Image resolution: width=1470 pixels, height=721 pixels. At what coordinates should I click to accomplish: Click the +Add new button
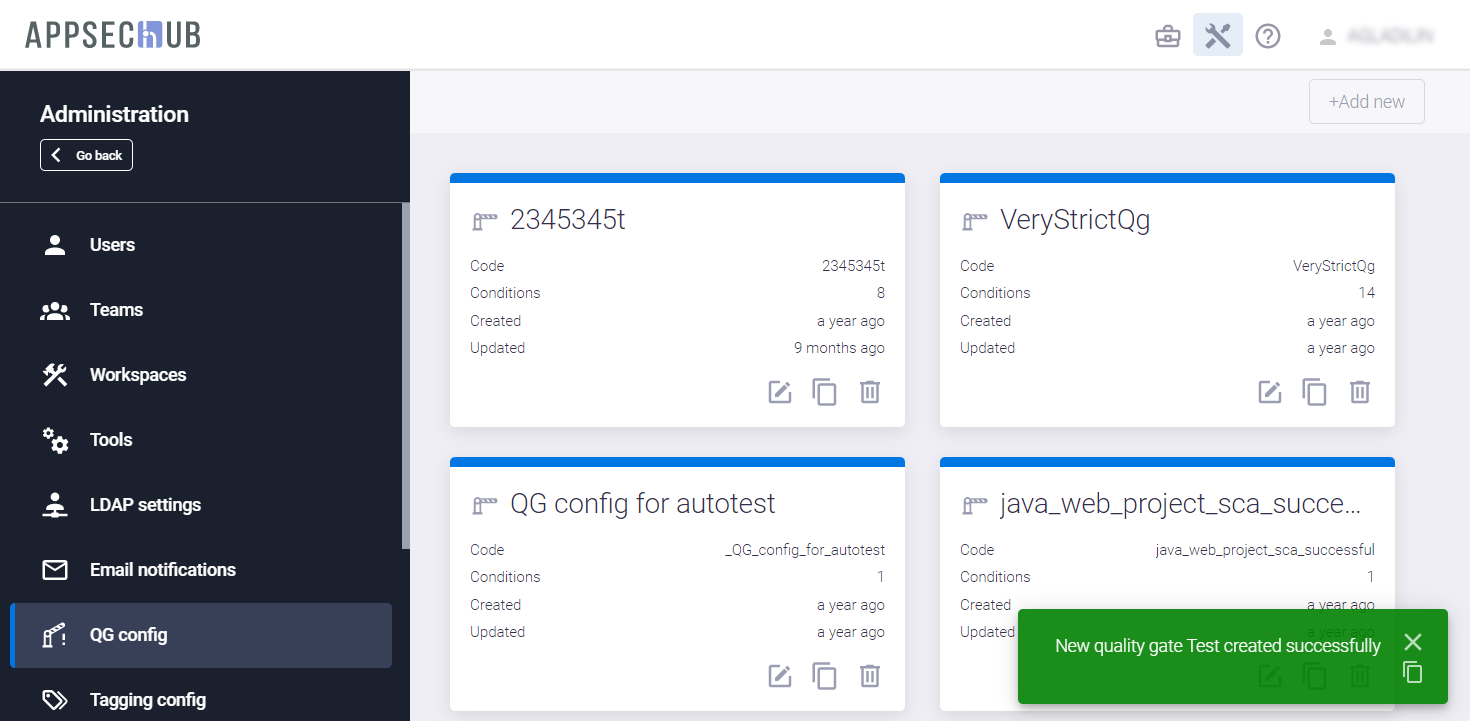tap(1366, 102)
